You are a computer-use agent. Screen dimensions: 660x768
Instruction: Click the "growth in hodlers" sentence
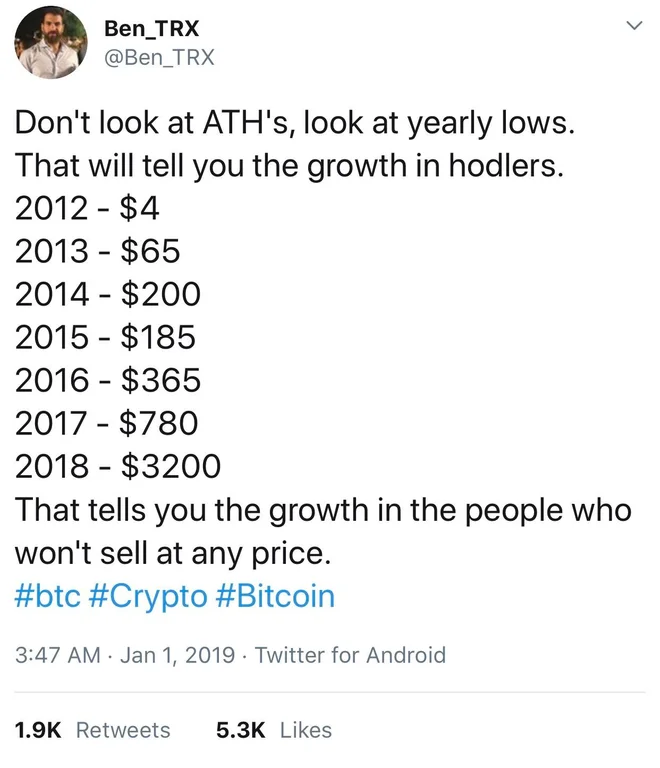289,166
